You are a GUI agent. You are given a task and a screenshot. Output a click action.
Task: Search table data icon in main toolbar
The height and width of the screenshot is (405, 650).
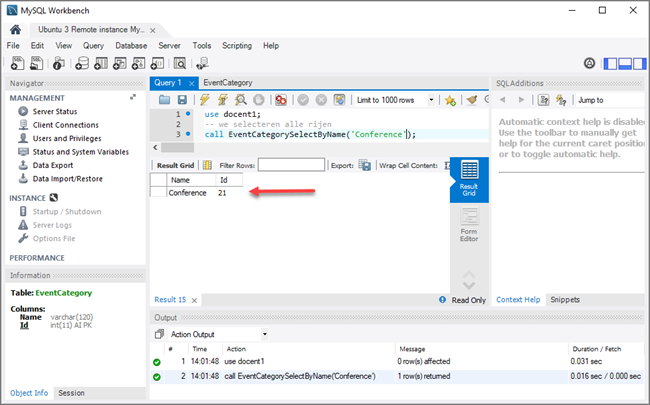pyautogui.click(x=179, y=63)
